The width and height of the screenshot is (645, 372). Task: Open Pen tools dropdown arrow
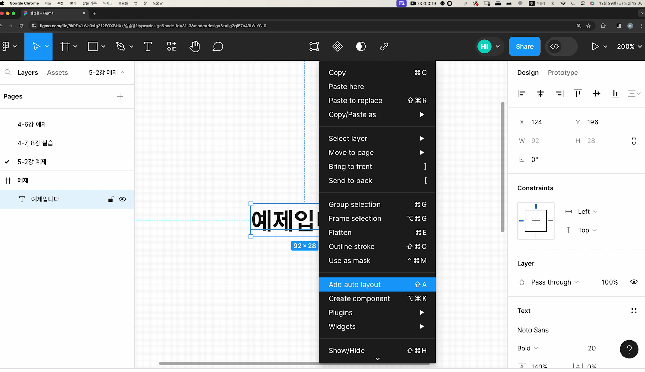[x=131, y=46]
